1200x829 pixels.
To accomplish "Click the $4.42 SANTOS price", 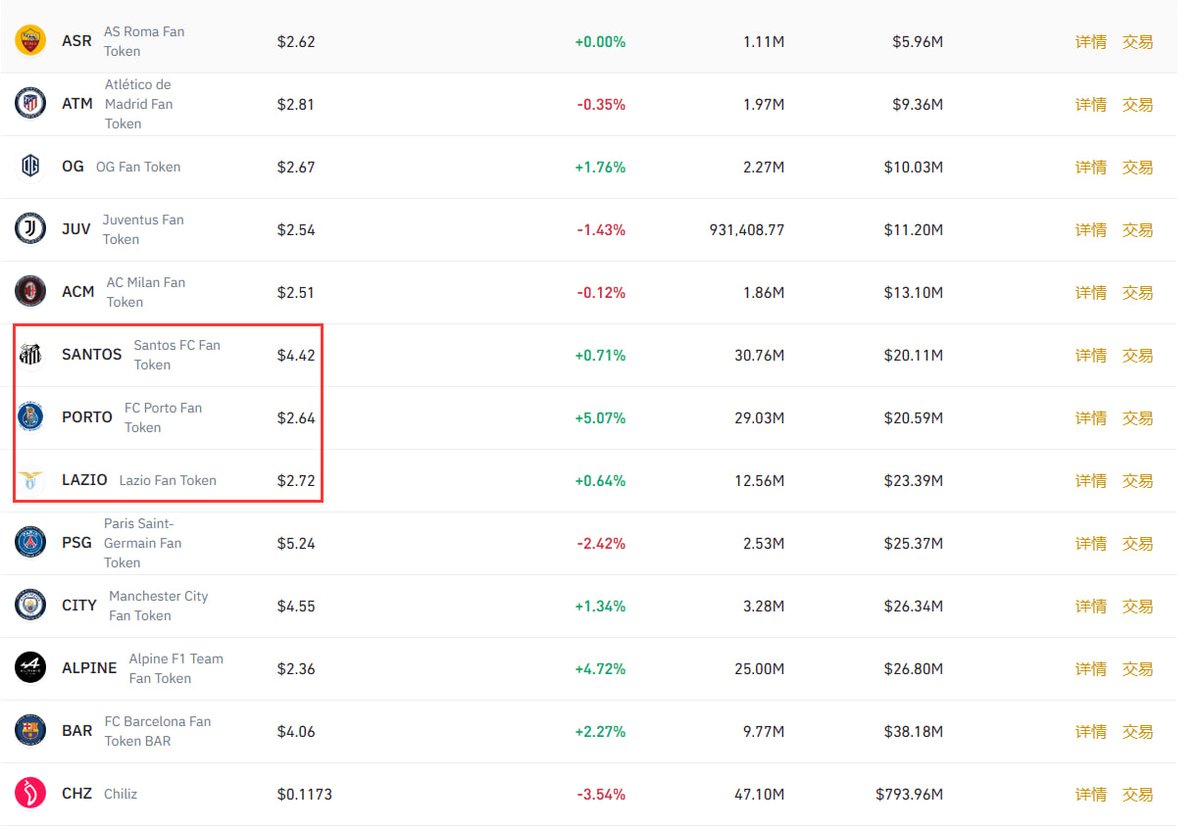I will click(296, 355).
